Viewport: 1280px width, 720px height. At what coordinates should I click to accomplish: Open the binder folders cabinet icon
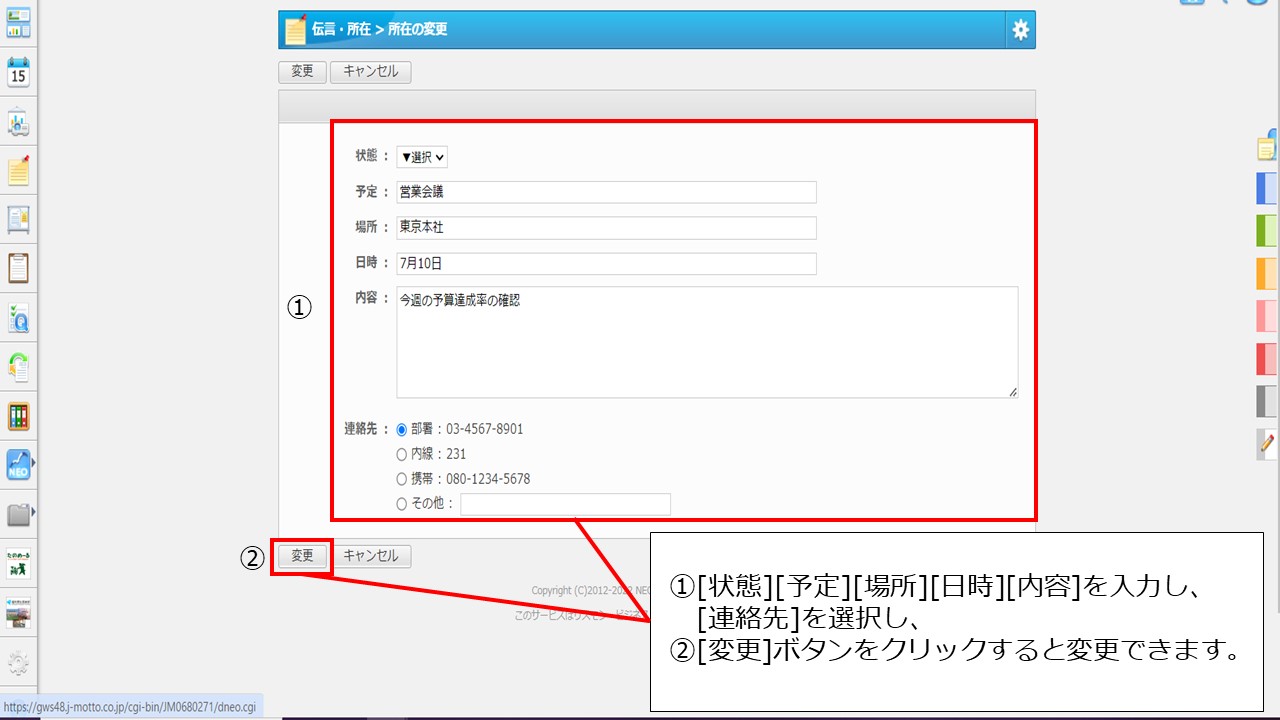(18, 416)
